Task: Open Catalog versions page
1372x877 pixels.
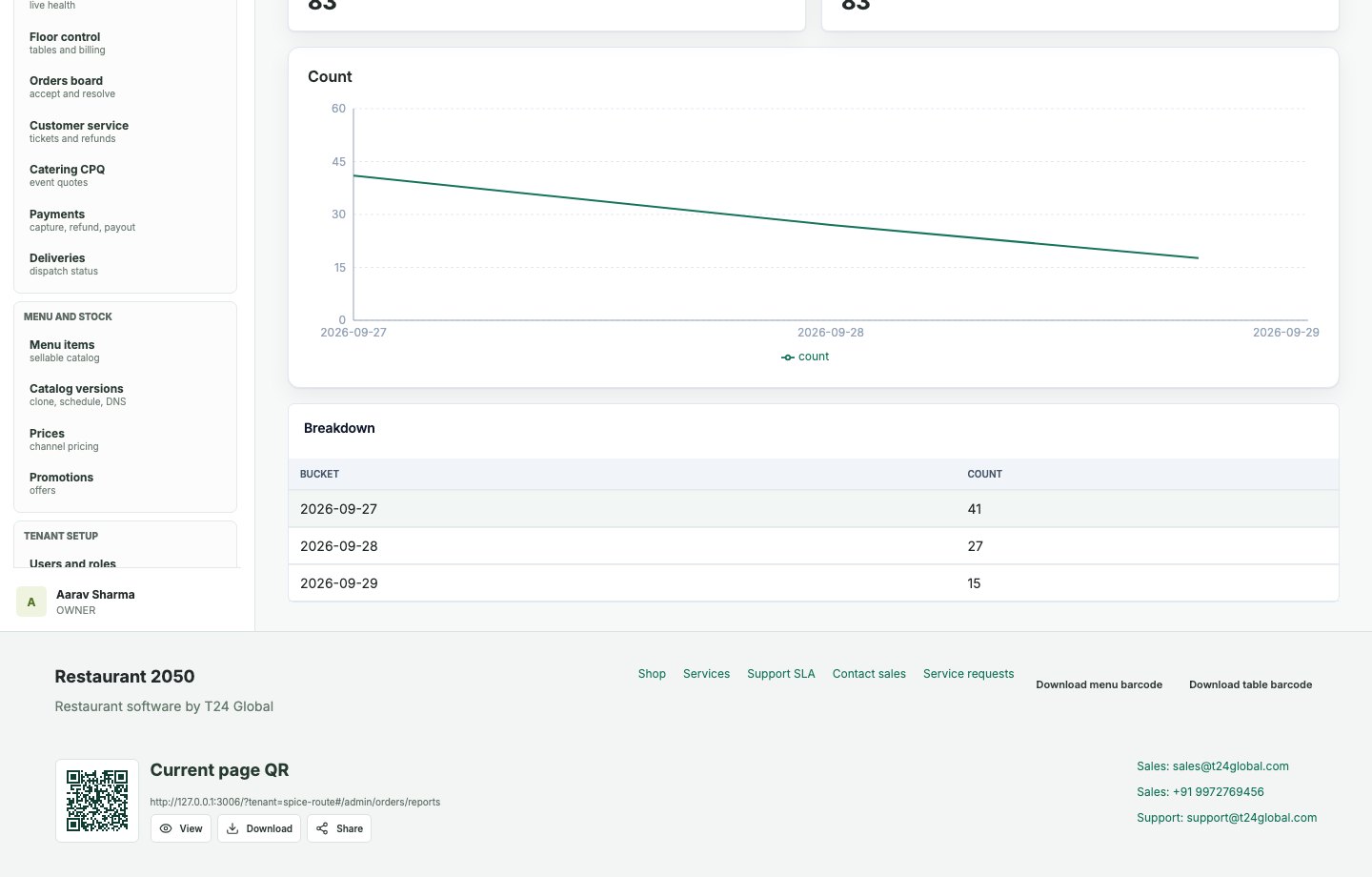Action: coord(125,395)
